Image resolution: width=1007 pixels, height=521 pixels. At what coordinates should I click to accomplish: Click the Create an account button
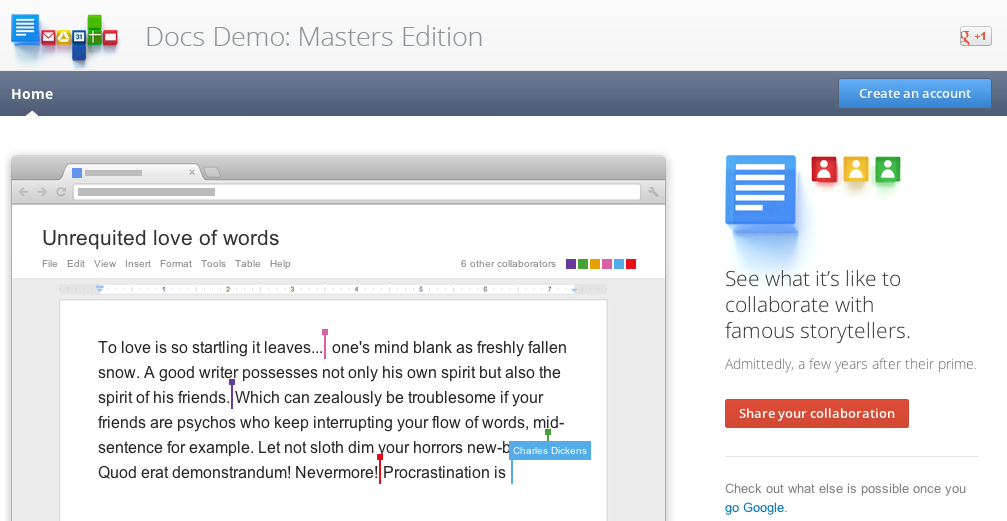point(914,93)
